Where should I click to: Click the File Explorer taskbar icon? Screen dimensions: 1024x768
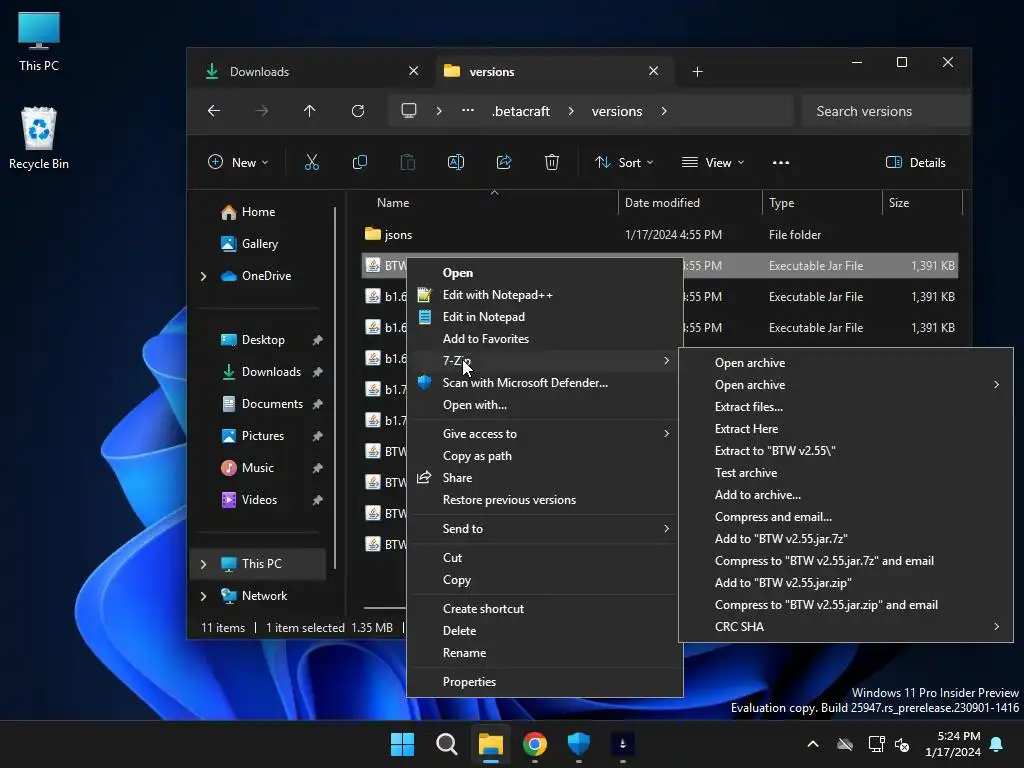(x=490, y=744)
